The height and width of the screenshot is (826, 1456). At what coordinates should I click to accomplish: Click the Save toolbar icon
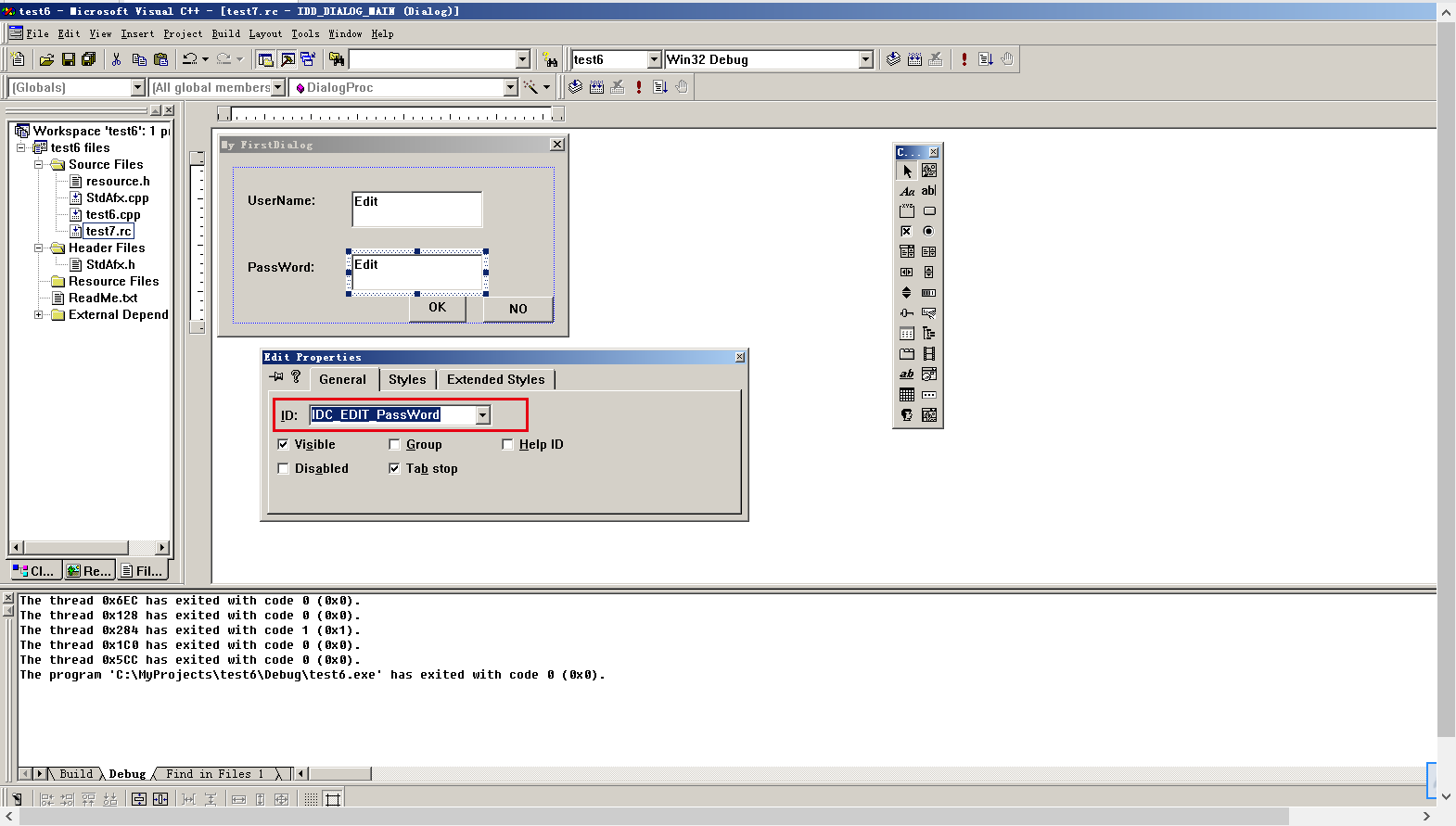tap(68, 59)
